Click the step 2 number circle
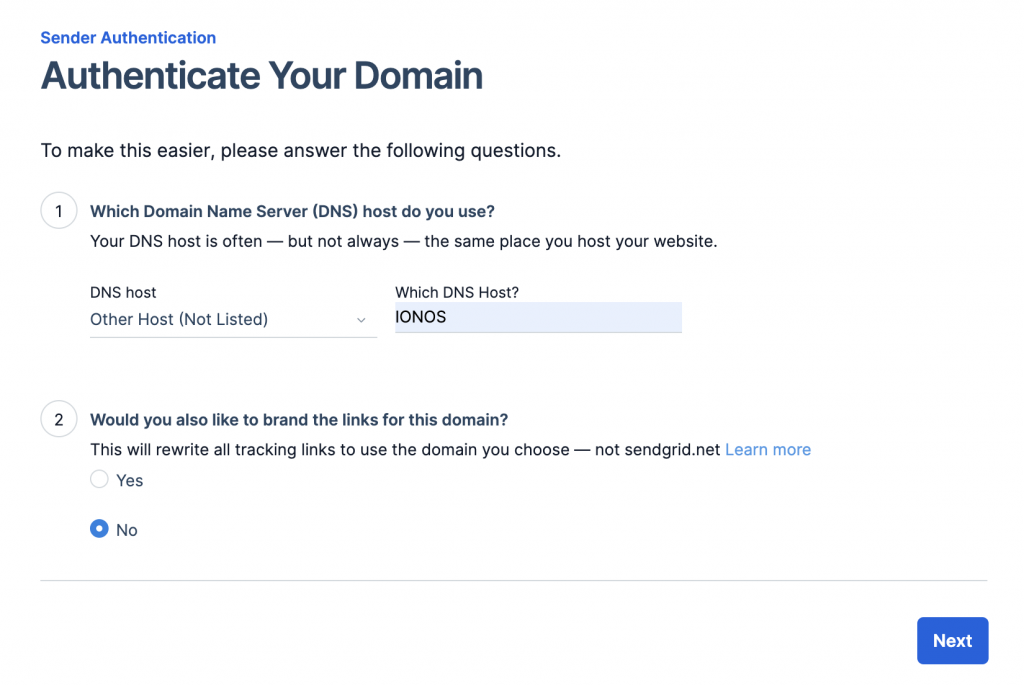 (x=59, y=419)
